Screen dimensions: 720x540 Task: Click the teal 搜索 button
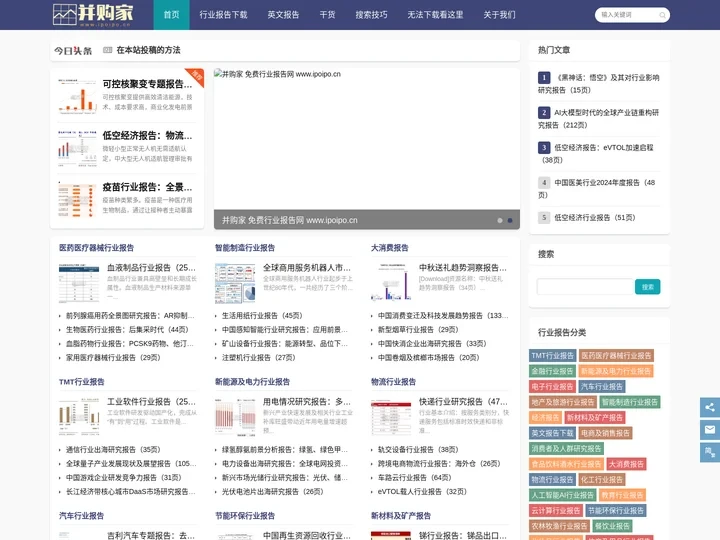[647, 287]
